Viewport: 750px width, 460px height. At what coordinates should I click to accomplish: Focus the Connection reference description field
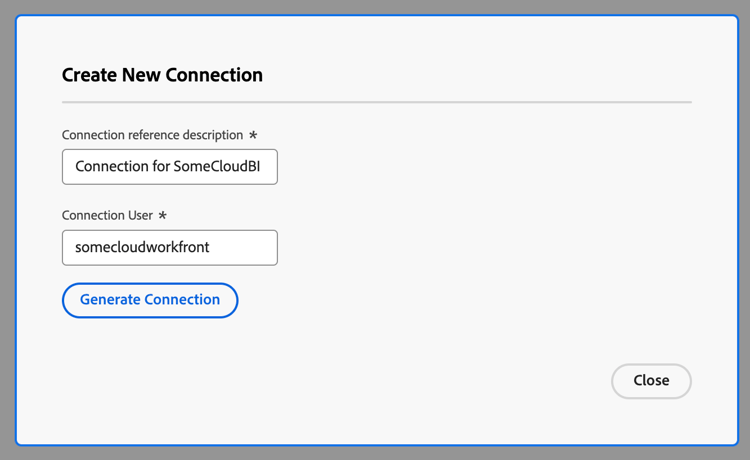pos(169,167)
